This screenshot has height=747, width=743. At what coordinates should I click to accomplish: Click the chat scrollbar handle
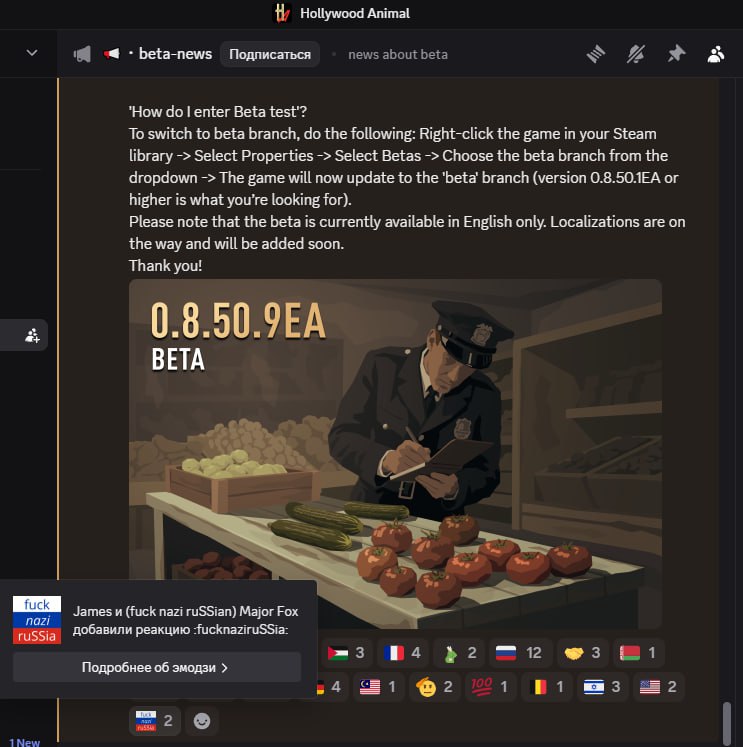tap(727, 722)
